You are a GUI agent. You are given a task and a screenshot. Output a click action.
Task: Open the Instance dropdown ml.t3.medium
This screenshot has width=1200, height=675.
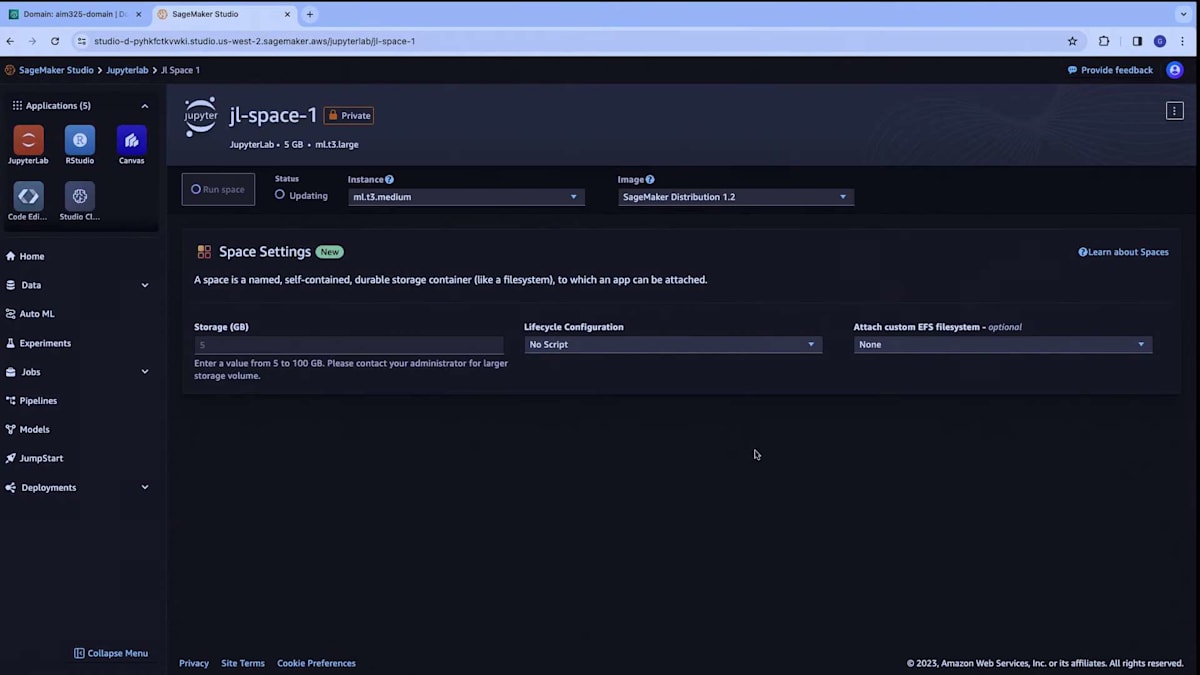pyautogui.click(x=465, y=197)
